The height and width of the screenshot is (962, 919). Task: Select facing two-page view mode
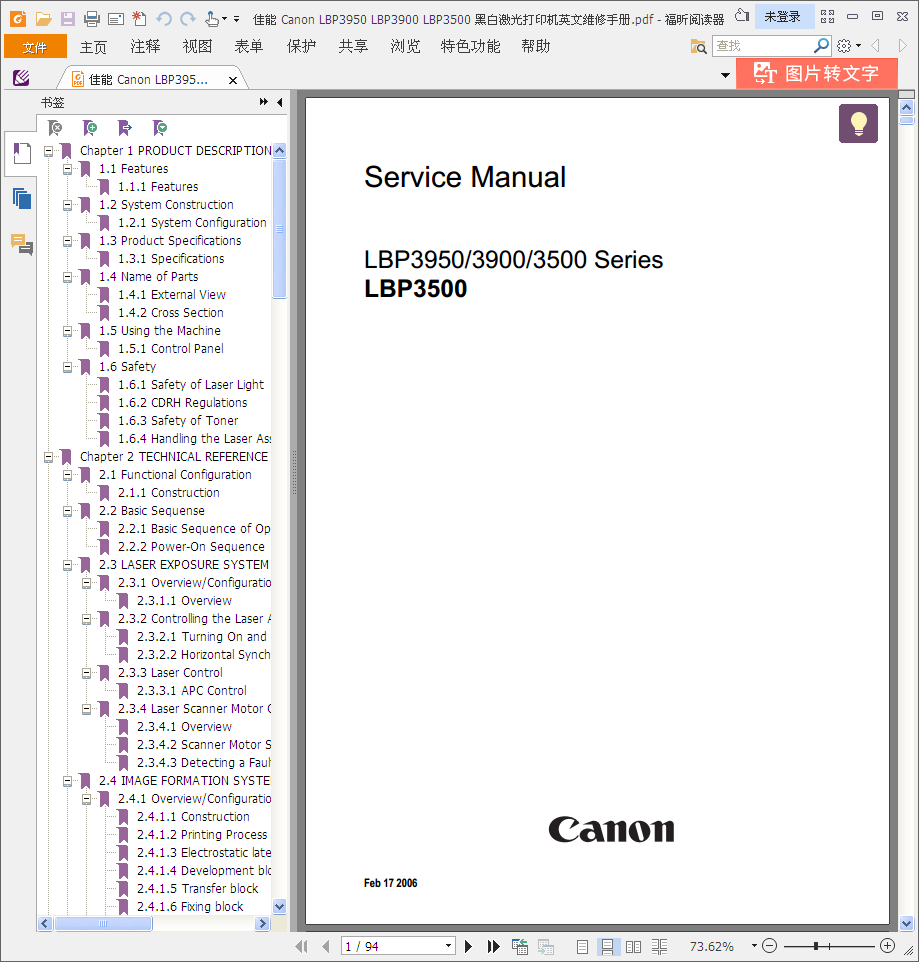pos(634,947)
